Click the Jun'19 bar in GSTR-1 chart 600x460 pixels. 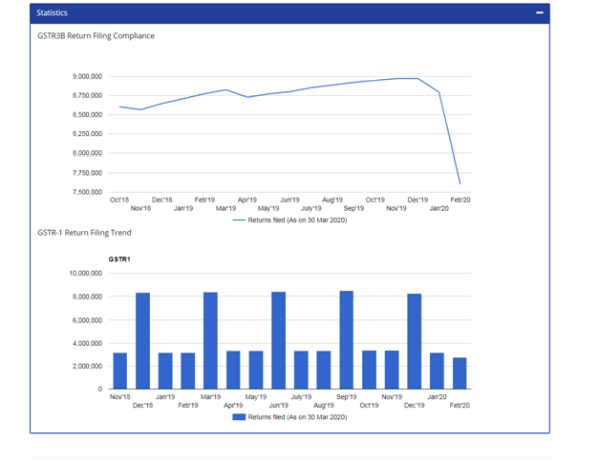point(278,340)
